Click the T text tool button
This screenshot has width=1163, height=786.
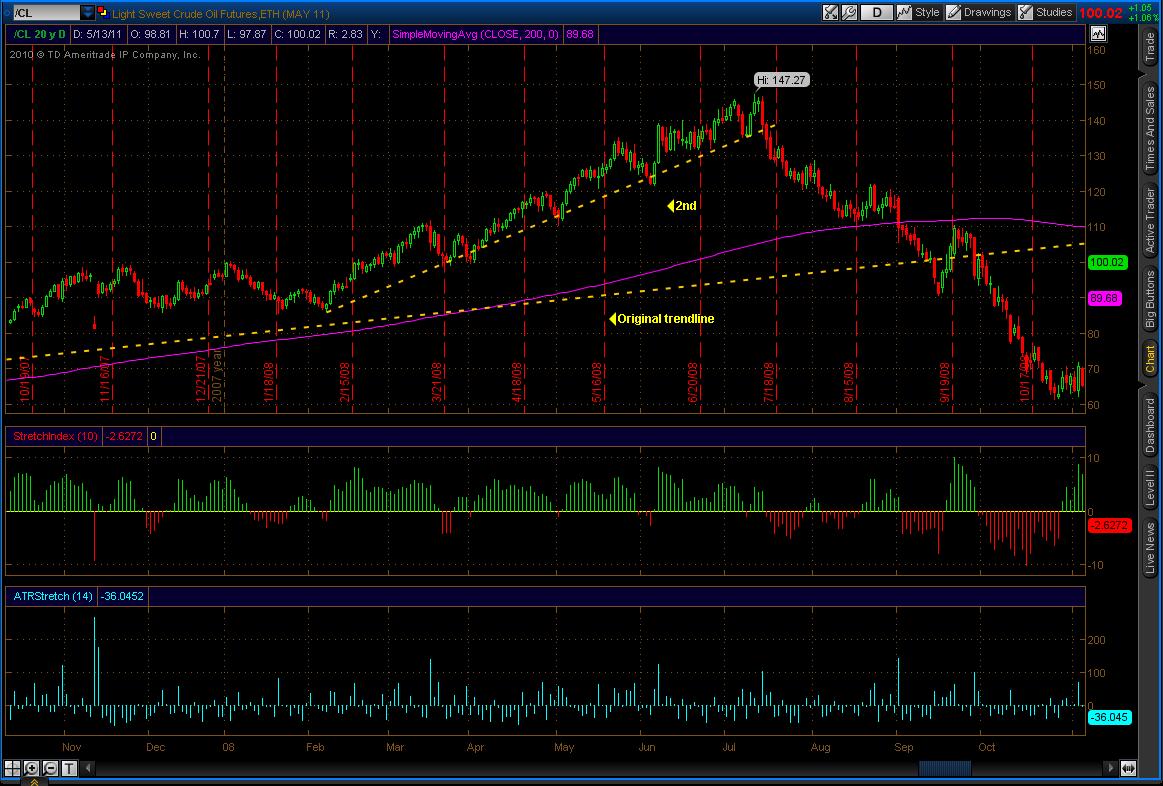coord(69,767)
